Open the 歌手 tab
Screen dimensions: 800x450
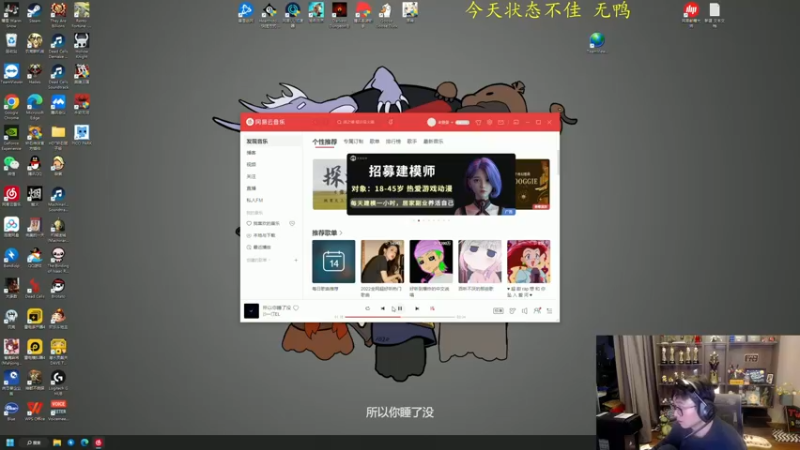click(x=412, y=141)
